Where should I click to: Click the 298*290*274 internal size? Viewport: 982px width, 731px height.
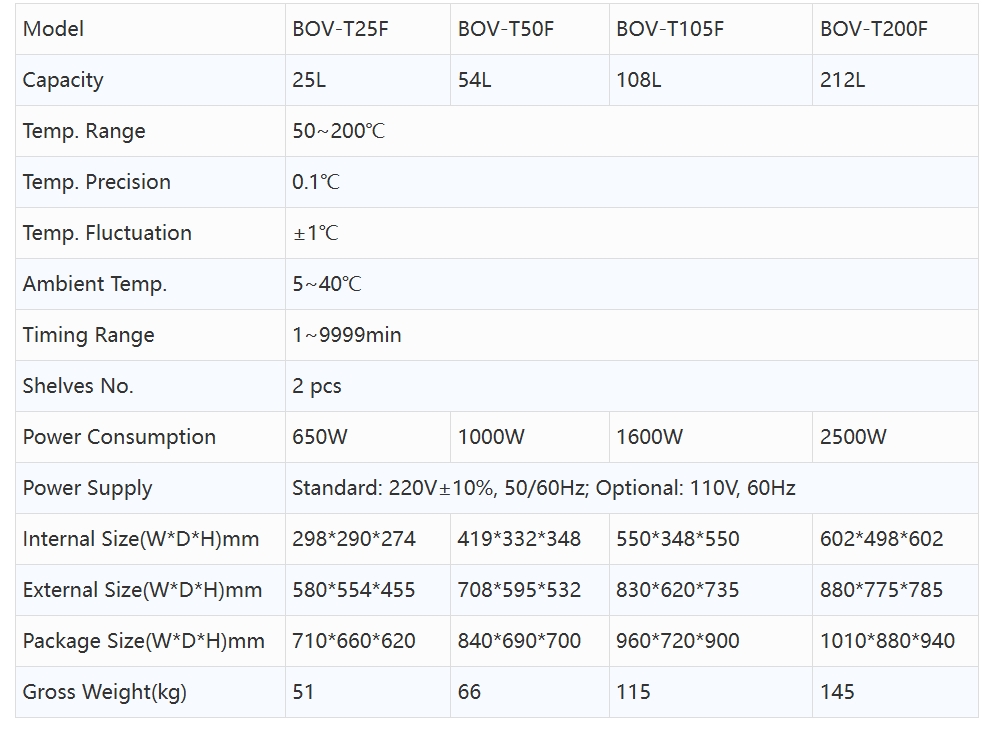coord(354,539)
